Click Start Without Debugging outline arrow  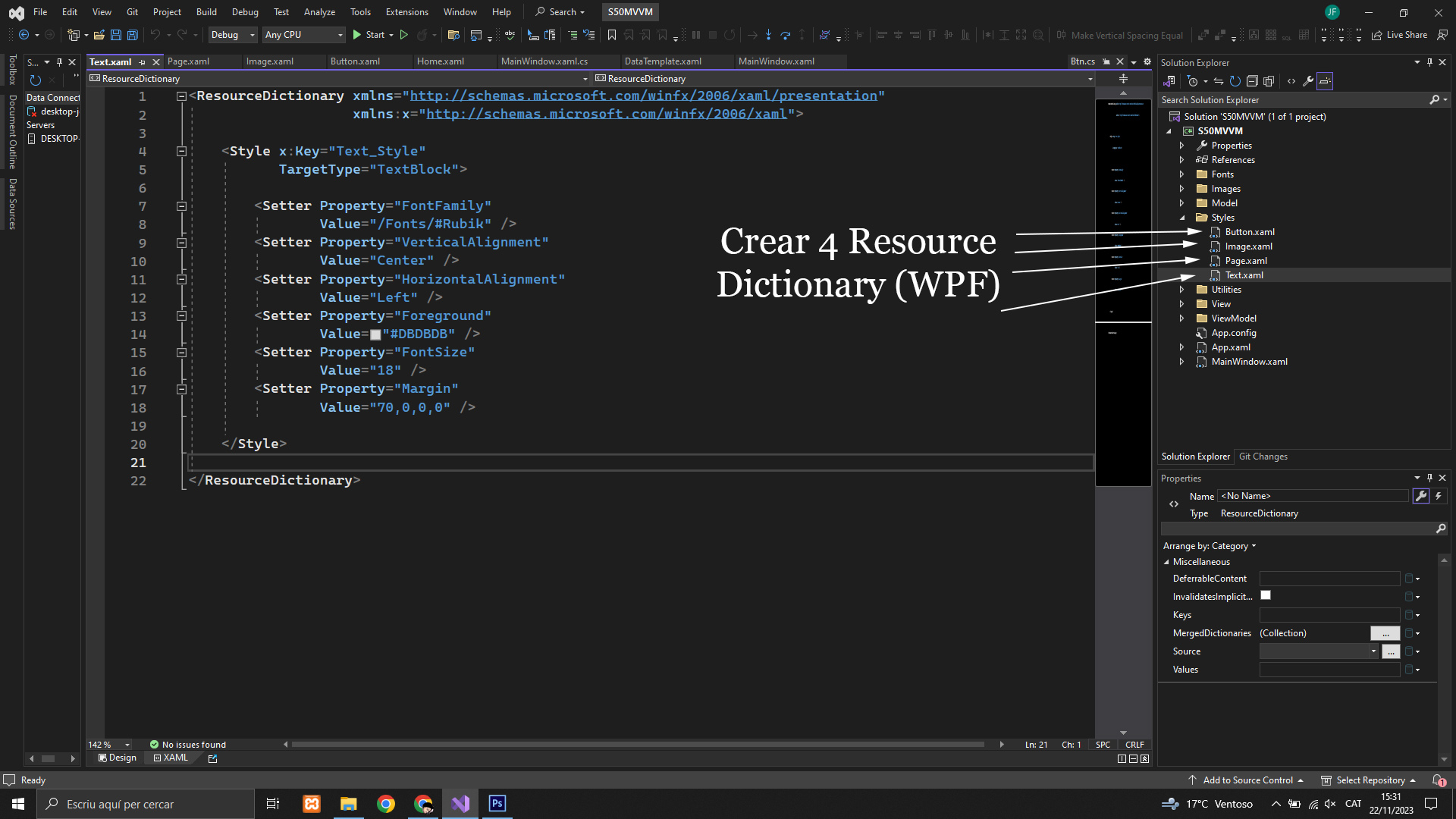tap(404, 35)
